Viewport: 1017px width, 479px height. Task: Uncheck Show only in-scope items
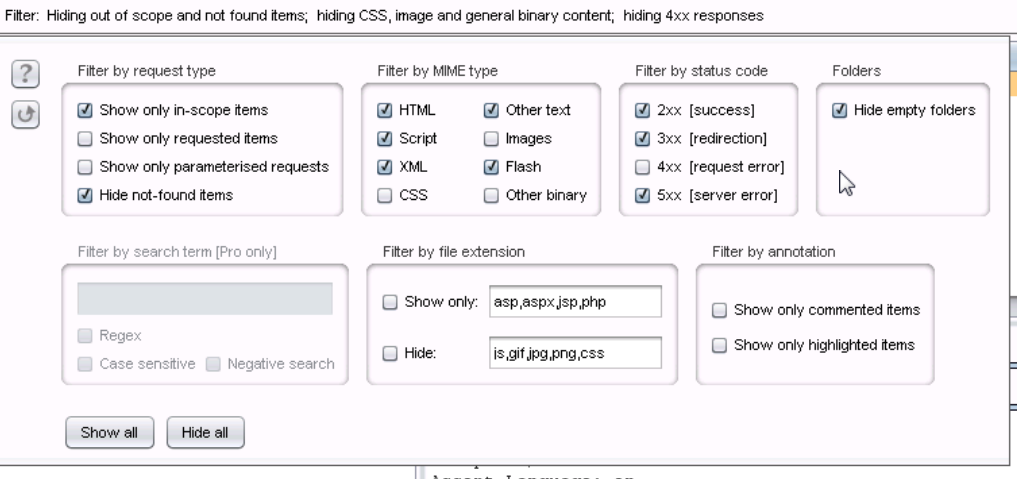[86, 110]
